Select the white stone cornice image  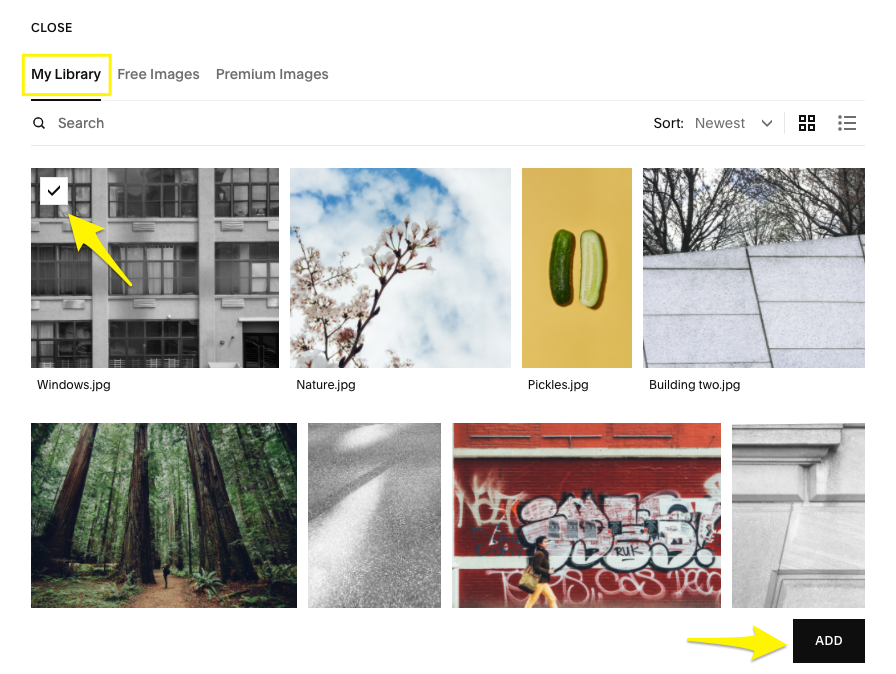pos(798,515)
